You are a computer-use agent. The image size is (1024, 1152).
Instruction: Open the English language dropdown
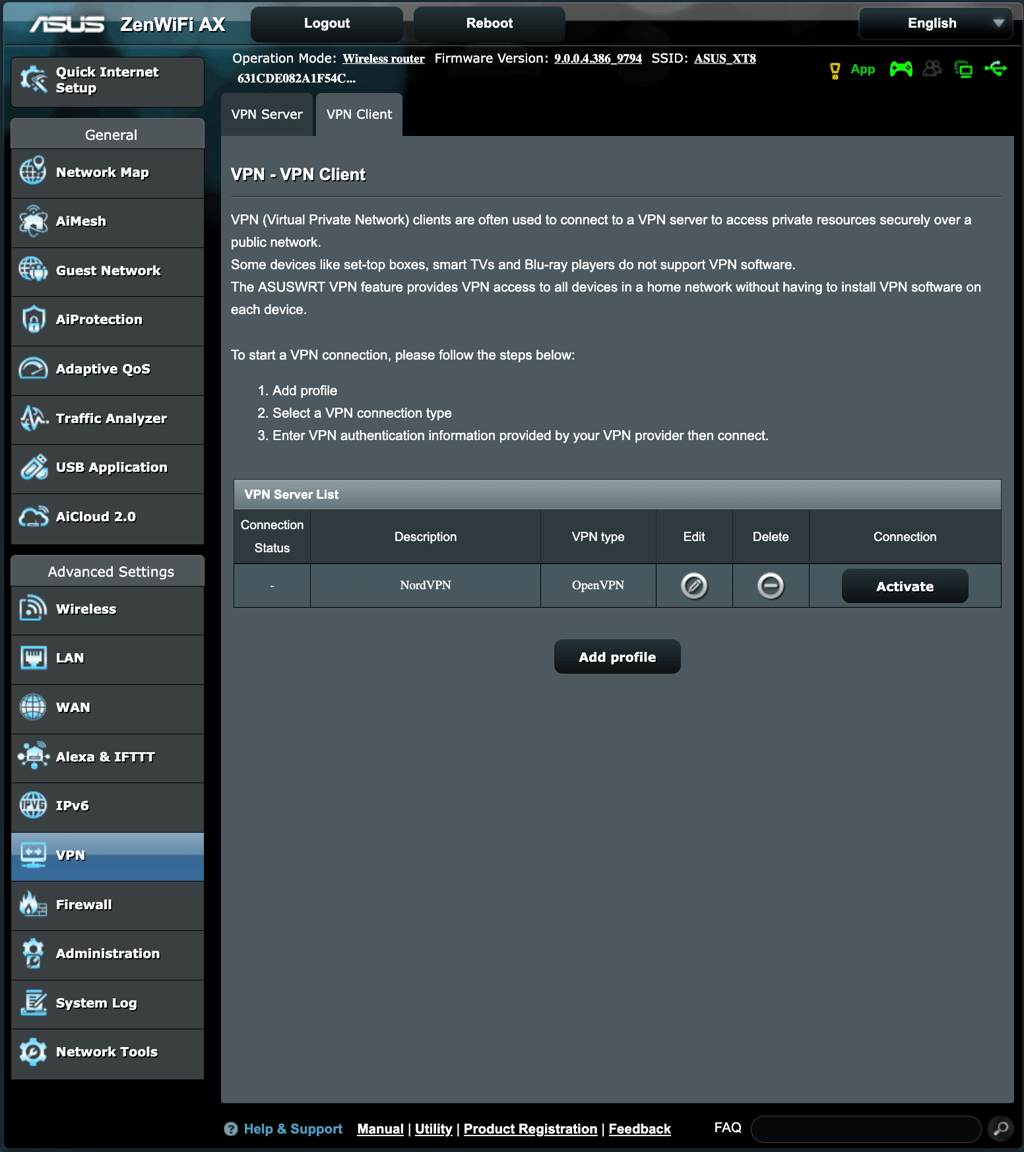point(935,23)
